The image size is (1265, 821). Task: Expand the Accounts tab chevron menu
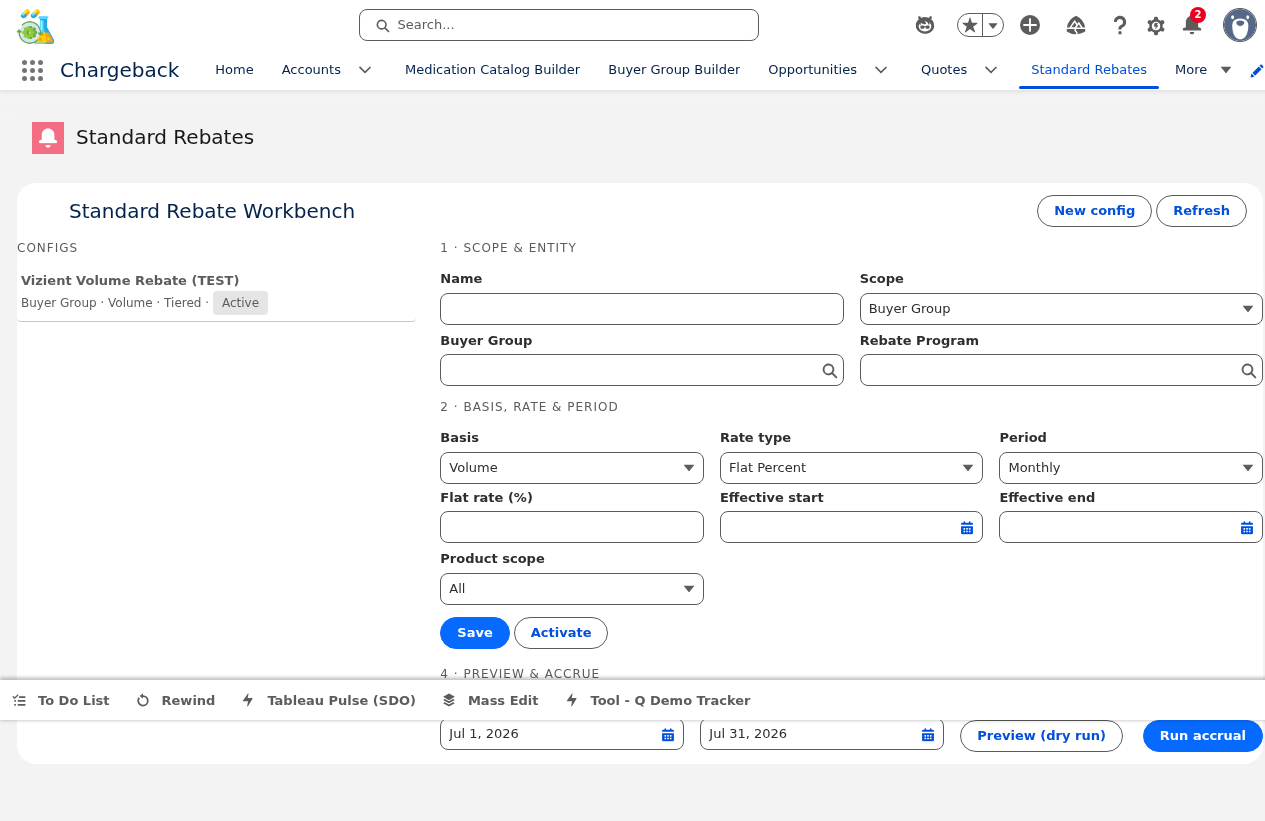(365, 70)
